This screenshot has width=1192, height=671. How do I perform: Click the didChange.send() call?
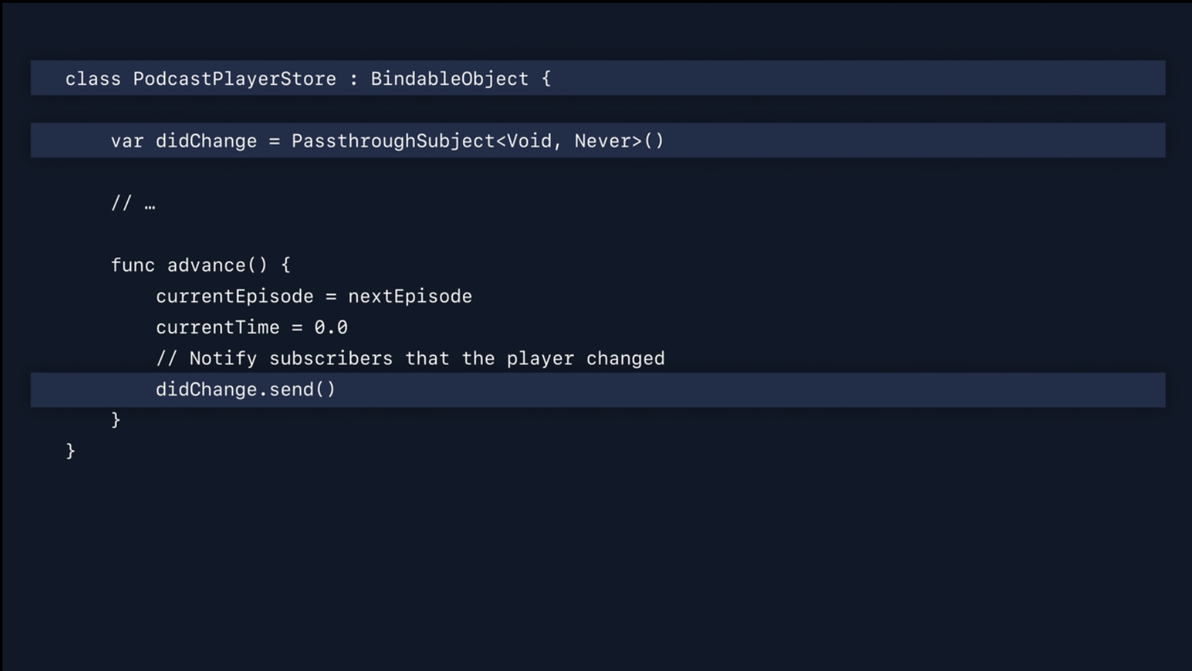coord(246,390)
